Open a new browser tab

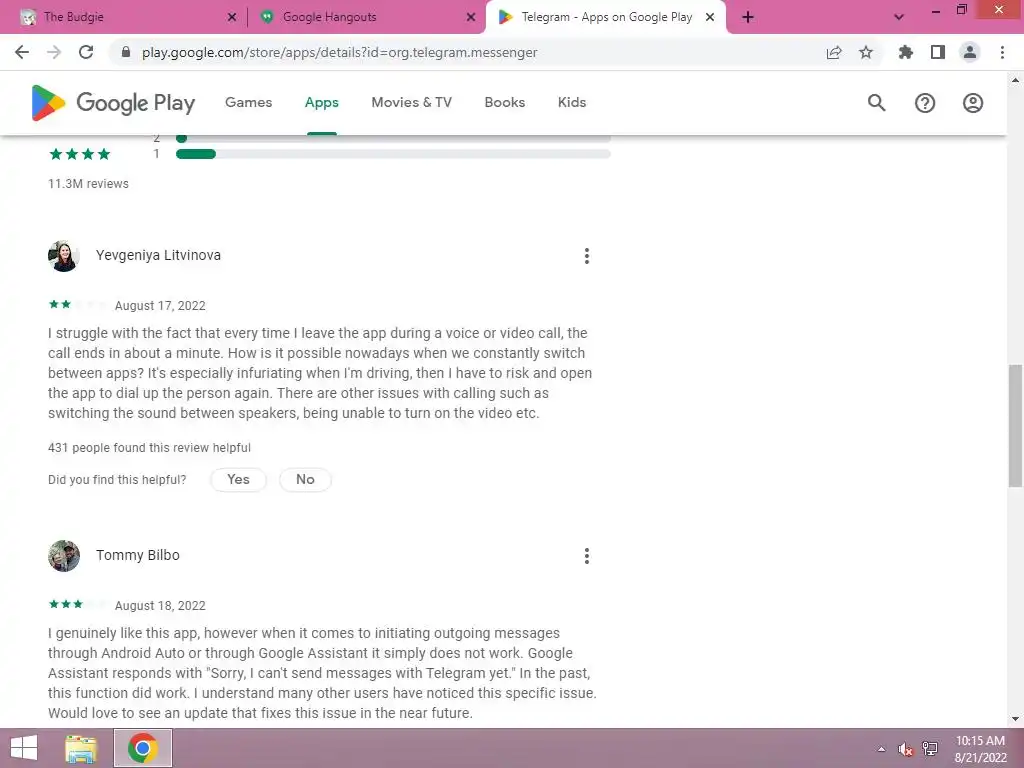pyautogui.click(x=748, y=17)
